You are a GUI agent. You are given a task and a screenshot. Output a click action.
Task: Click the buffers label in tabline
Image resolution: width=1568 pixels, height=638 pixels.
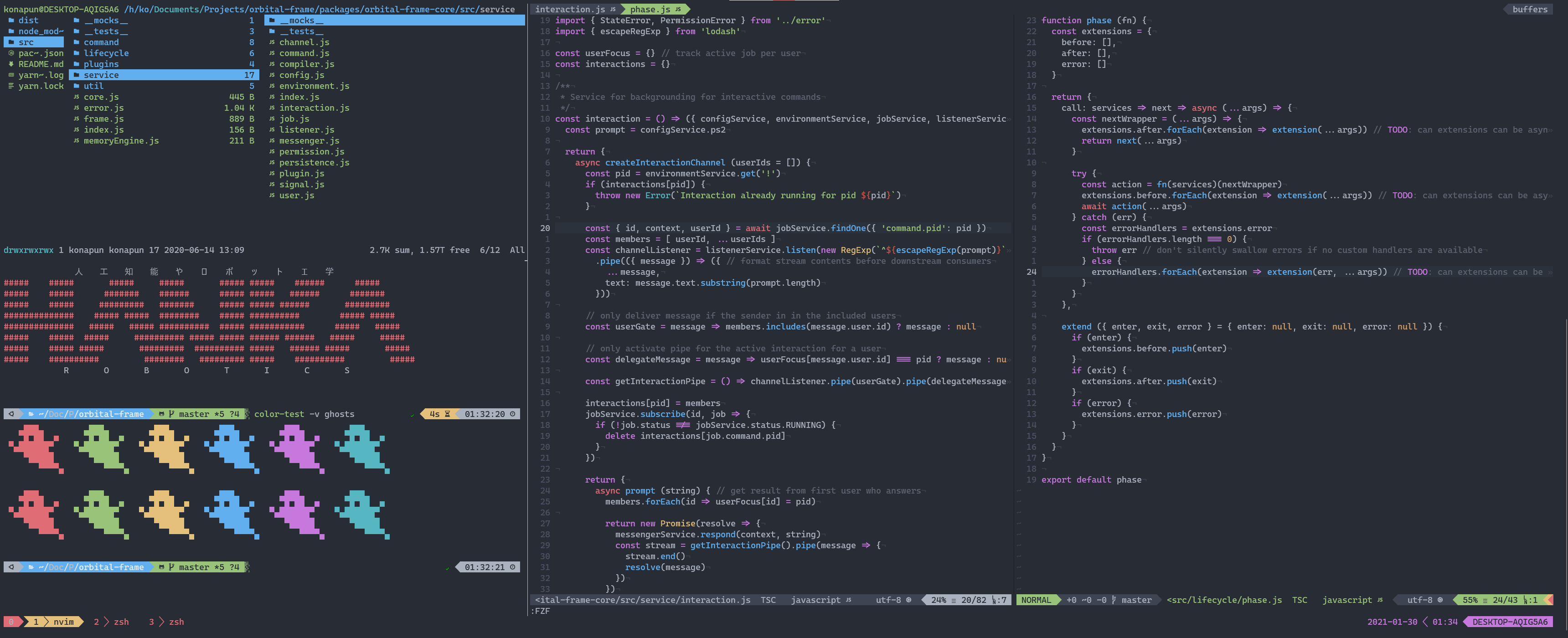1530,9
